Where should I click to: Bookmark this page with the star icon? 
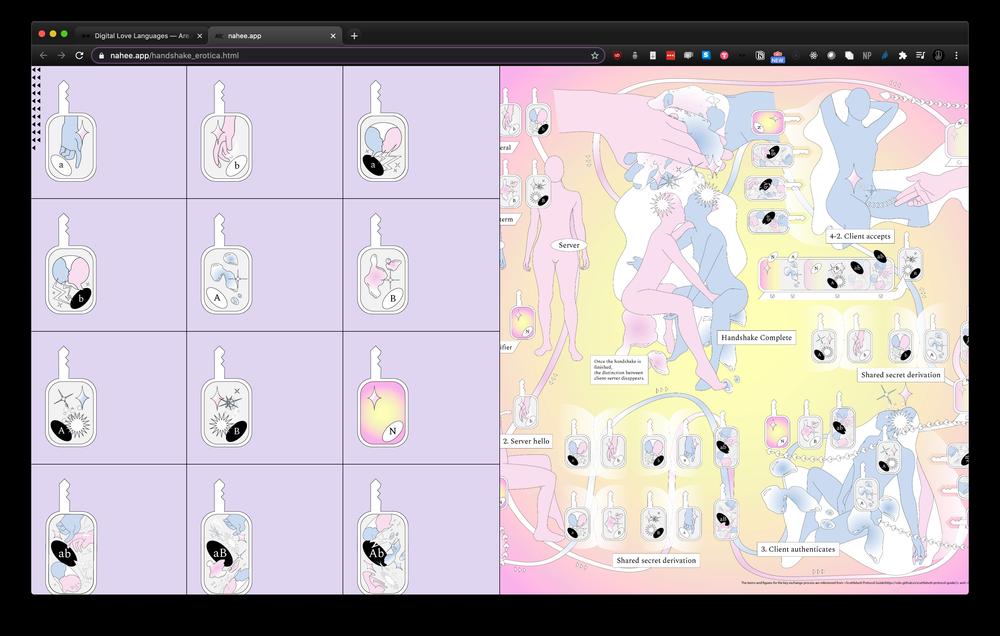(x=594, y=55)
